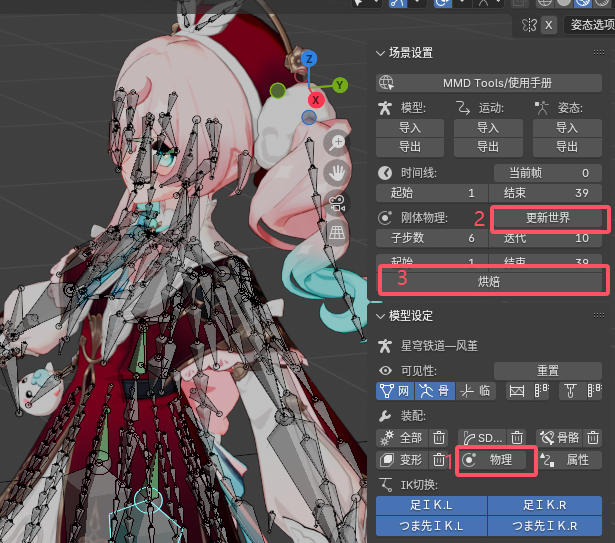Toggle the camera view icon
Image resolution: width=615 pixels, height=543 pixels.
pyautogui.click(x=337, y=203)
